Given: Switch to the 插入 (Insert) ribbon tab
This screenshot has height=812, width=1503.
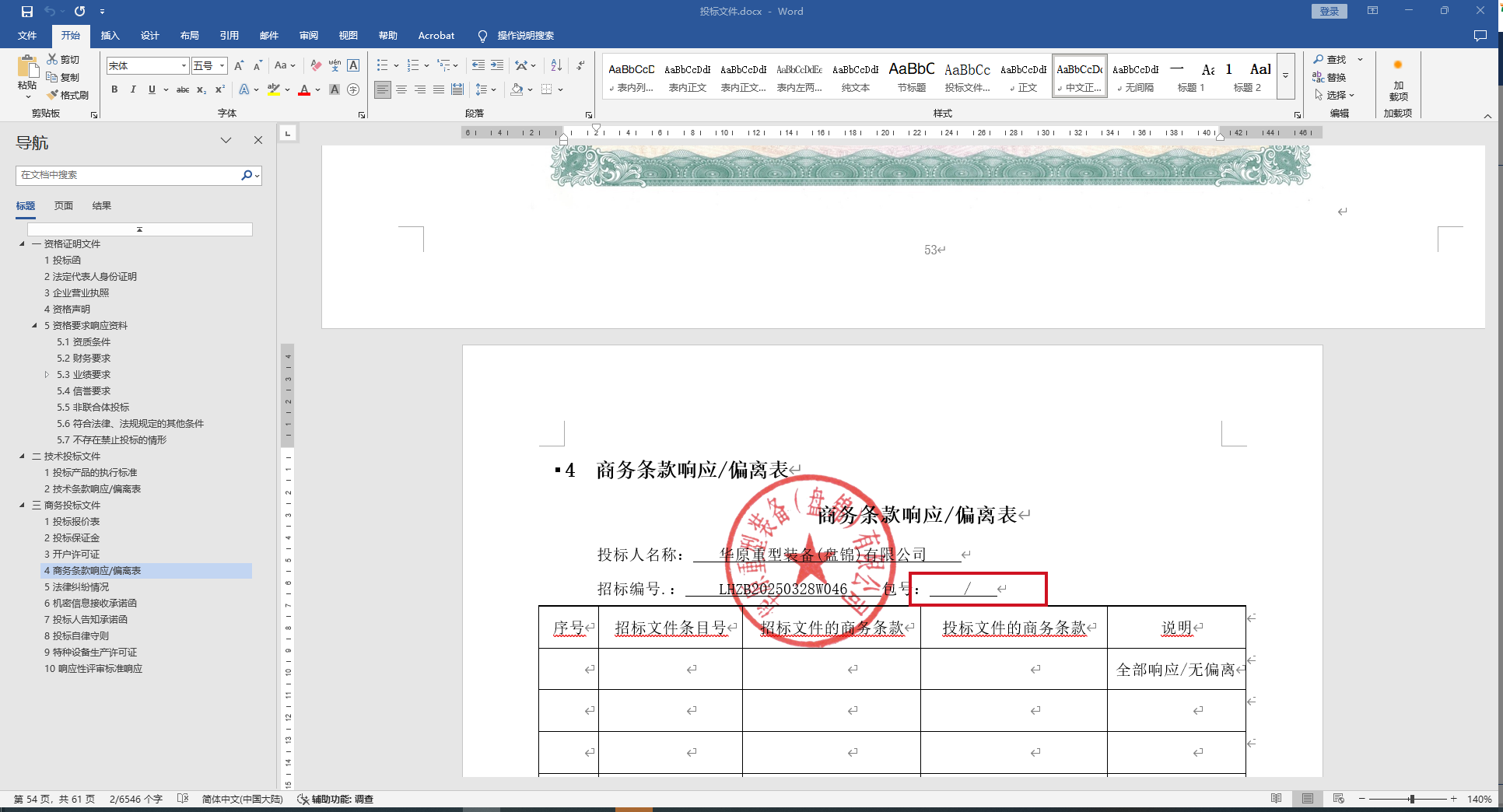Looking at the screenshot, I should point(110,36).
